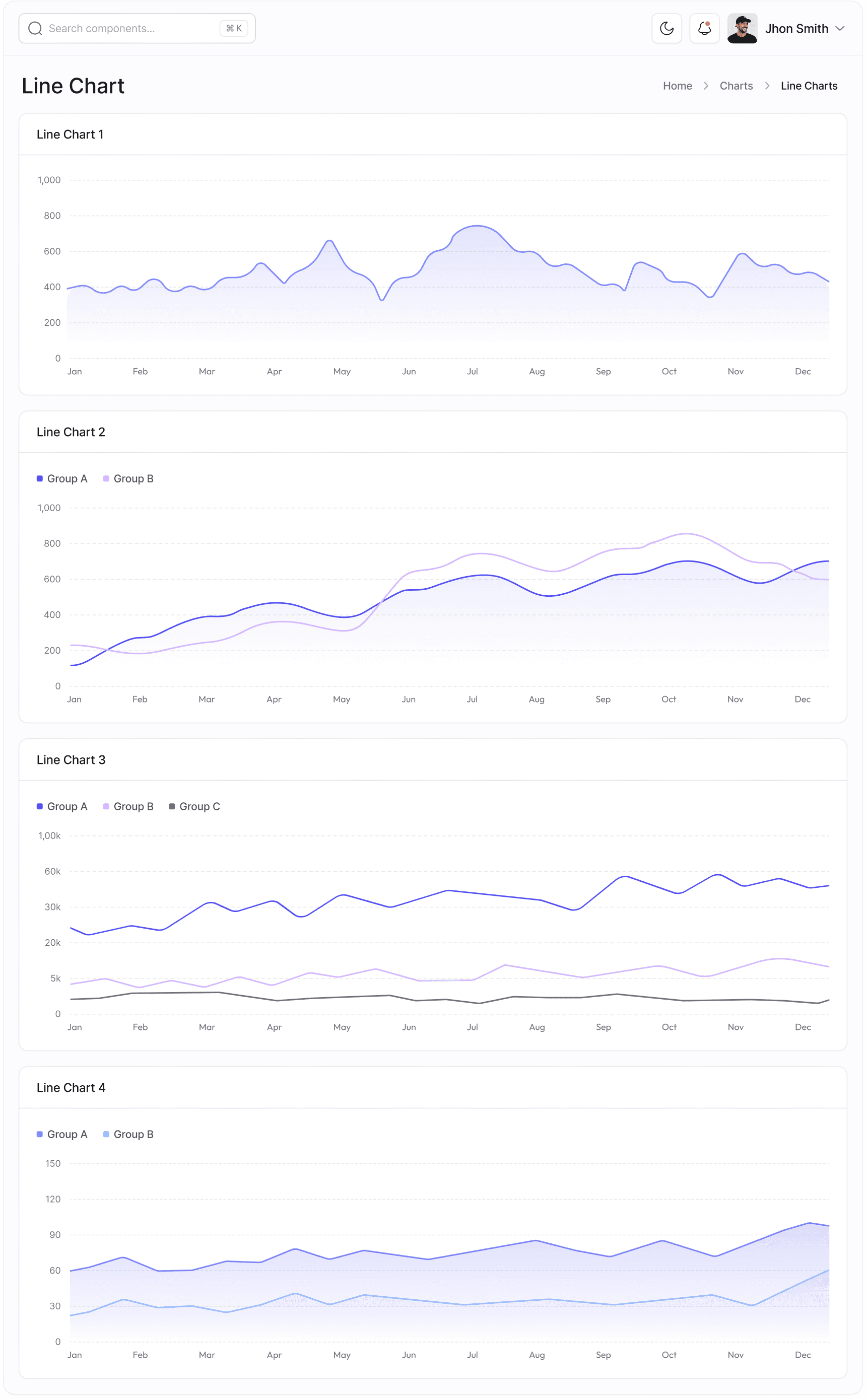Click the "Jun" label under Line Chart 2
Screen dimensions: 866x1400
click(x=409, y=699)
